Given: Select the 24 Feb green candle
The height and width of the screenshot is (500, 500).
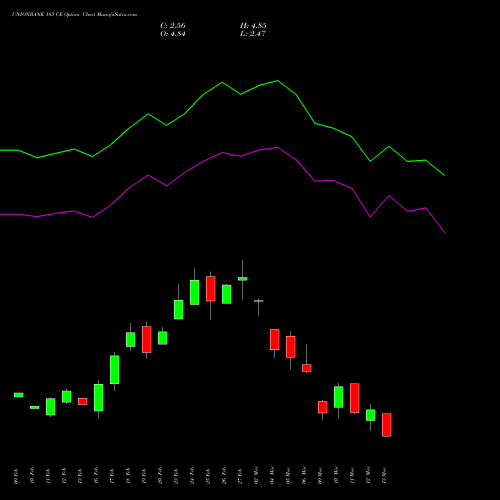Looking at the screenshot, I should [195, 292].
